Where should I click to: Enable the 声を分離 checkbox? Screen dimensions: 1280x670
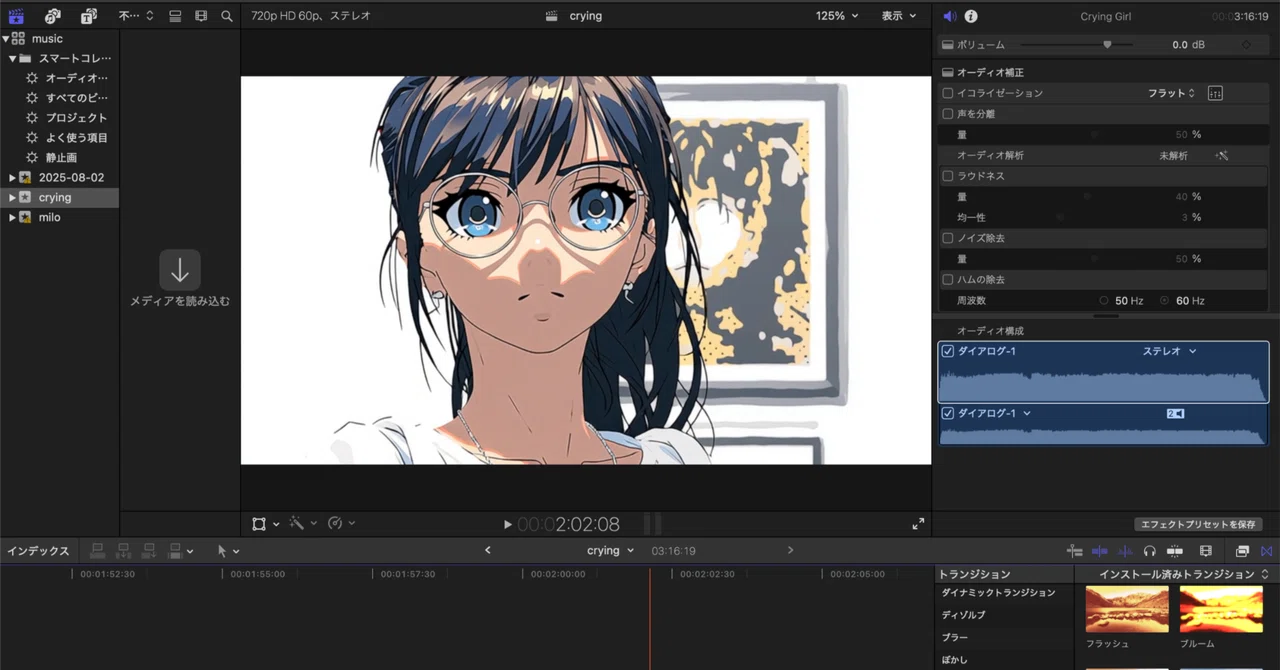coord(948,114)
